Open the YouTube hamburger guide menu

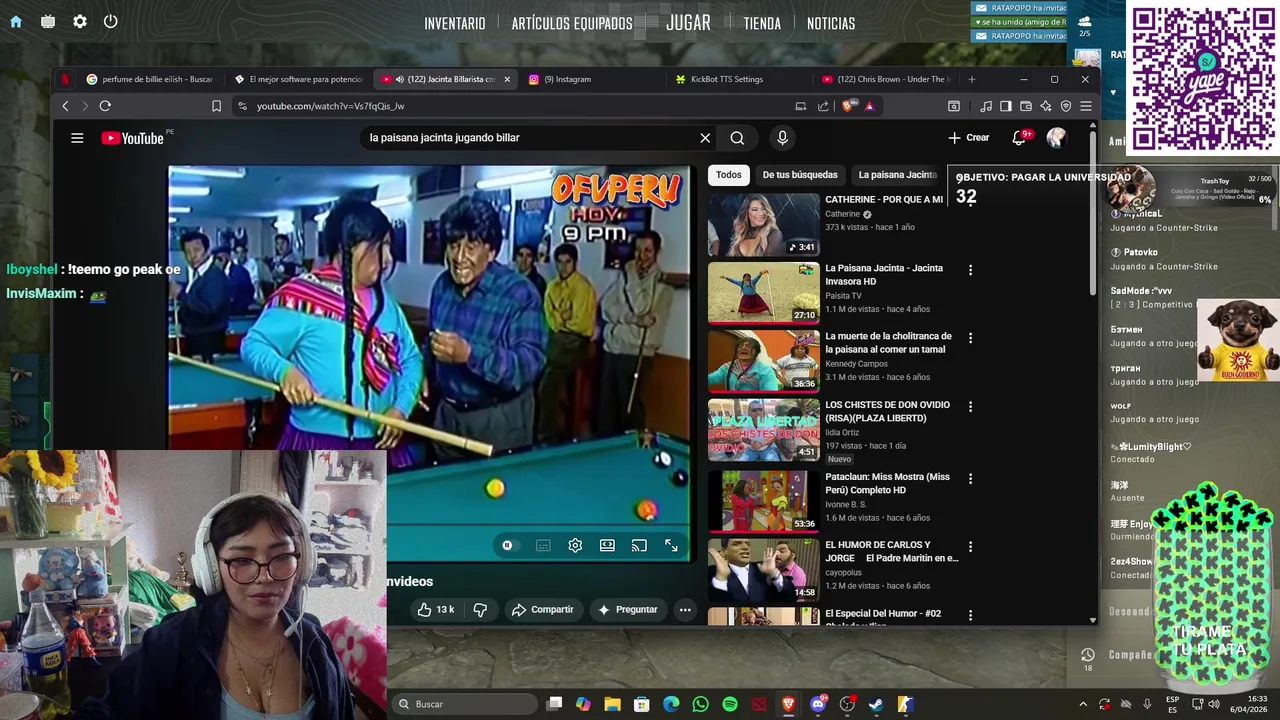pos(77,138)
